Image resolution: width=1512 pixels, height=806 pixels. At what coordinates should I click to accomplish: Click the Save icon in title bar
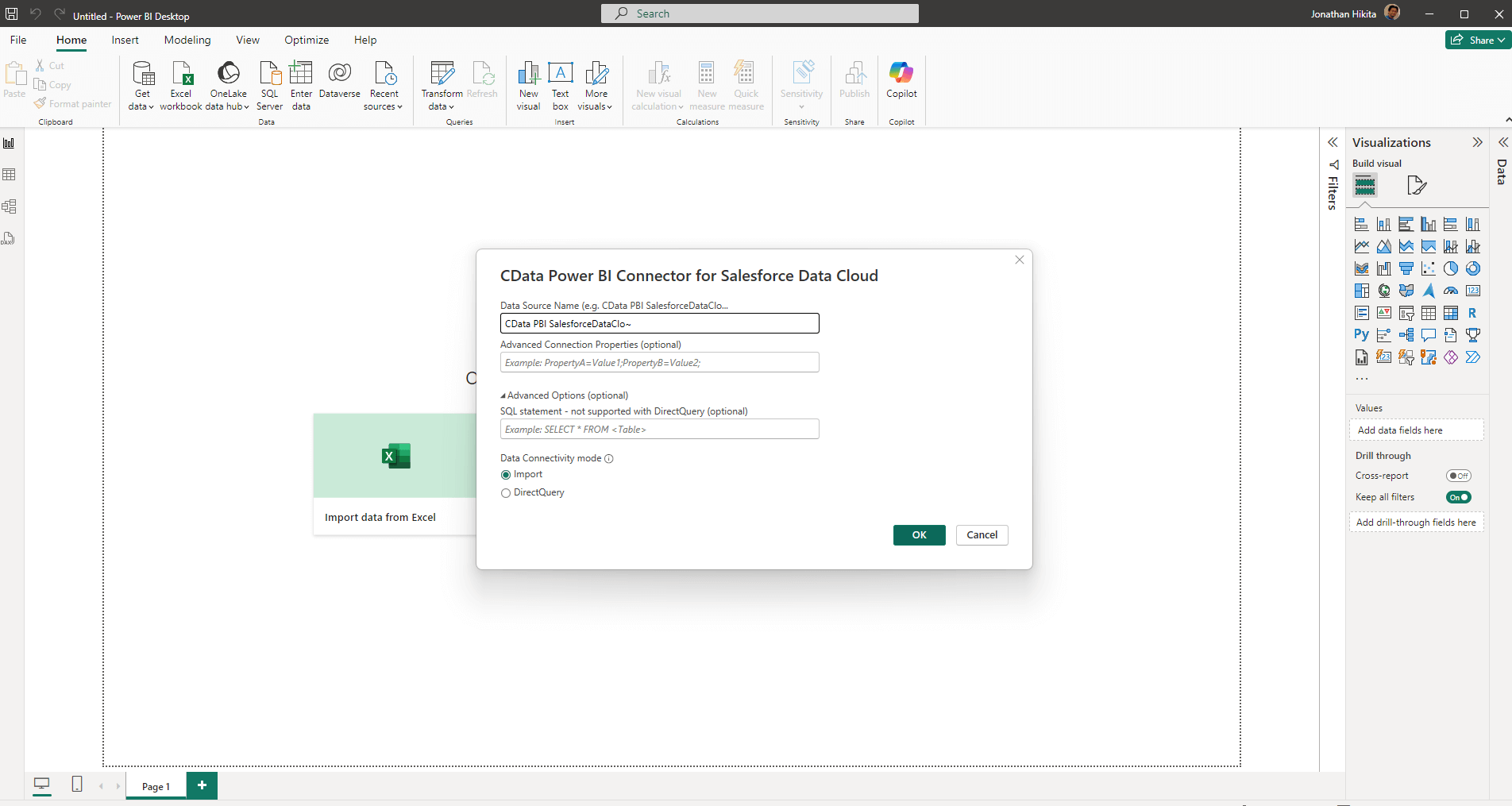point(12,14)
